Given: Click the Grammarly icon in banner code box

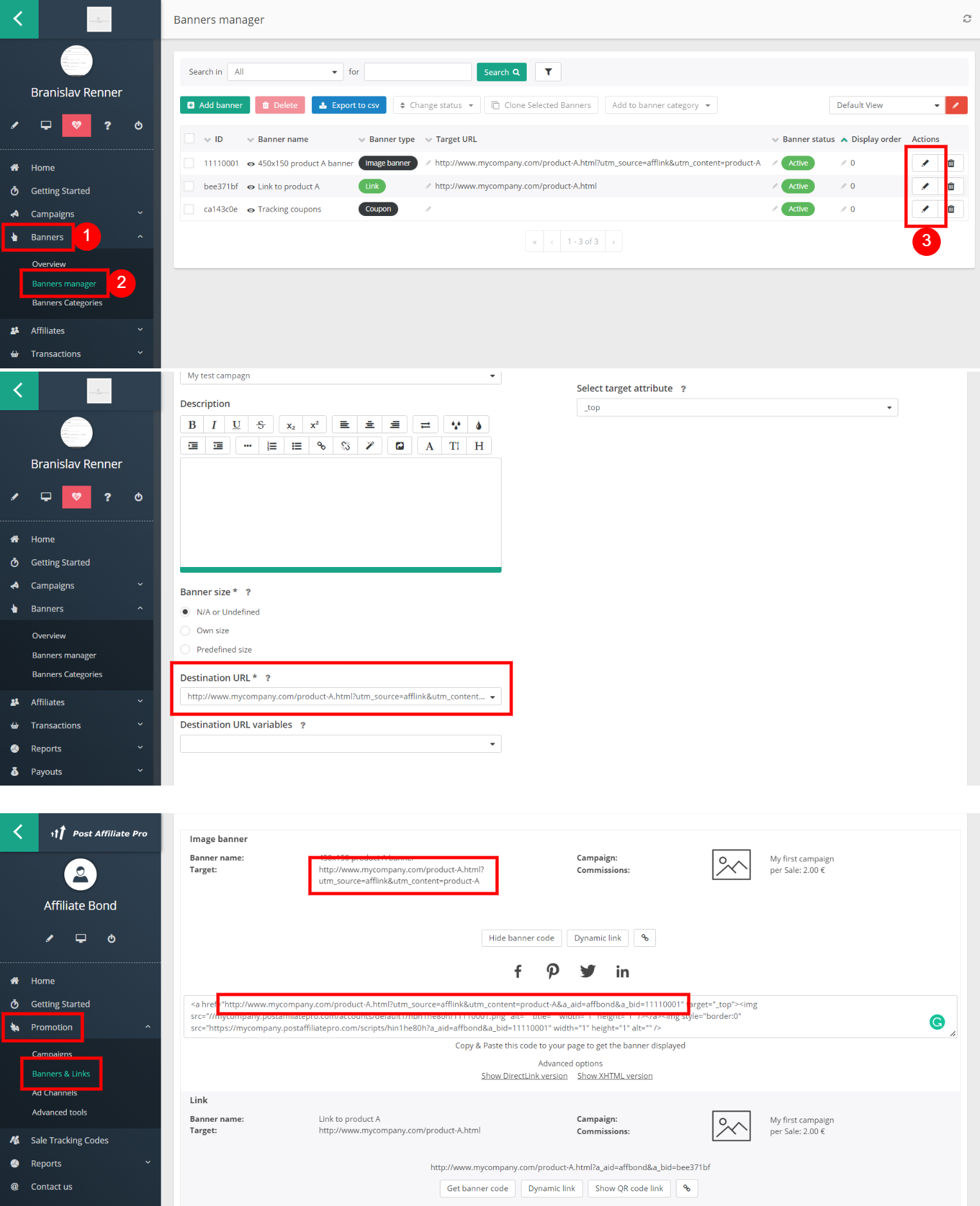Looking at the screenshot, I should pyautogui.click(x=937, y=1022).
